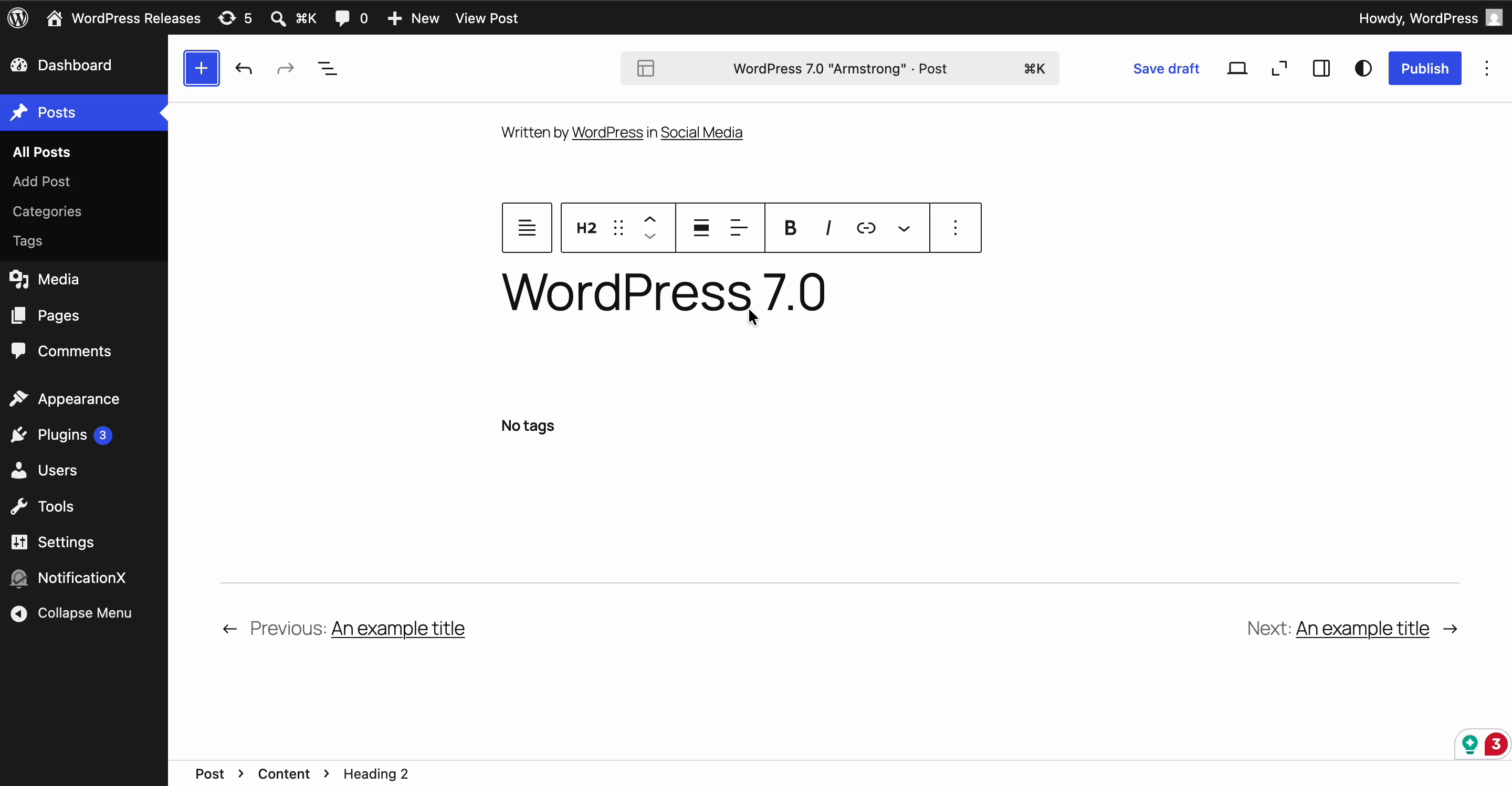Open the block alignment control
The height and width of the screenshot is (786, 1512).
tap(701, 228)
